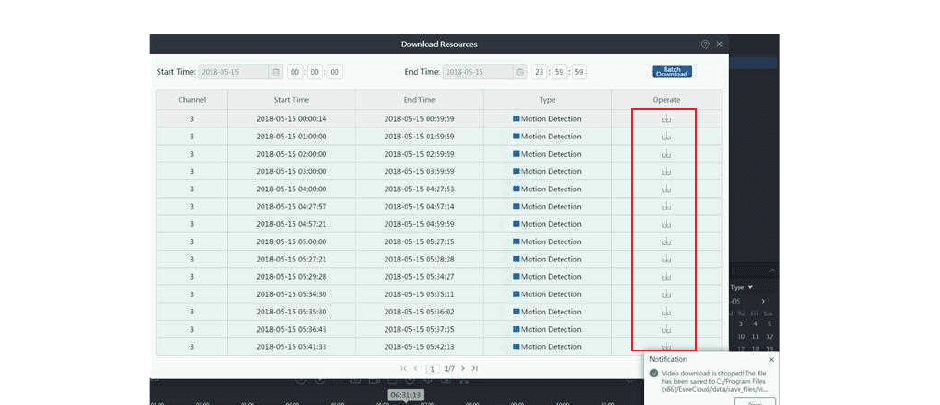Click the Operate column header

[667, 100]
